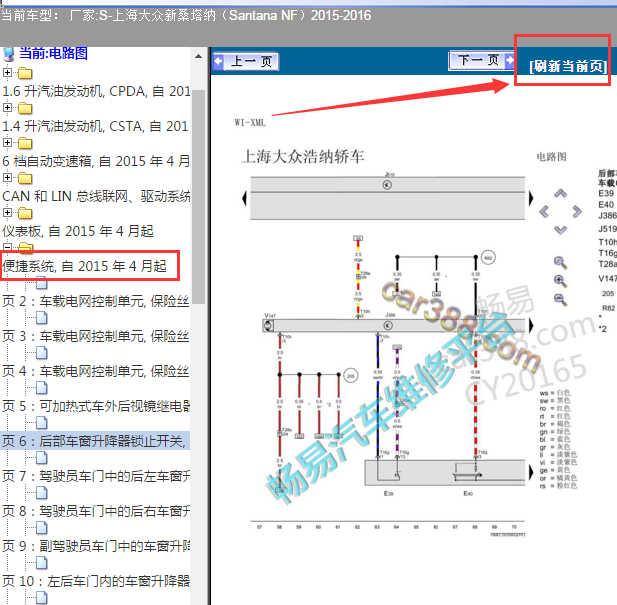Image resolution: width=617 pixels, height=605 pixels.
Task: Click document icon above 页 5
Action: pyautogui.click(x=42, y=387)
